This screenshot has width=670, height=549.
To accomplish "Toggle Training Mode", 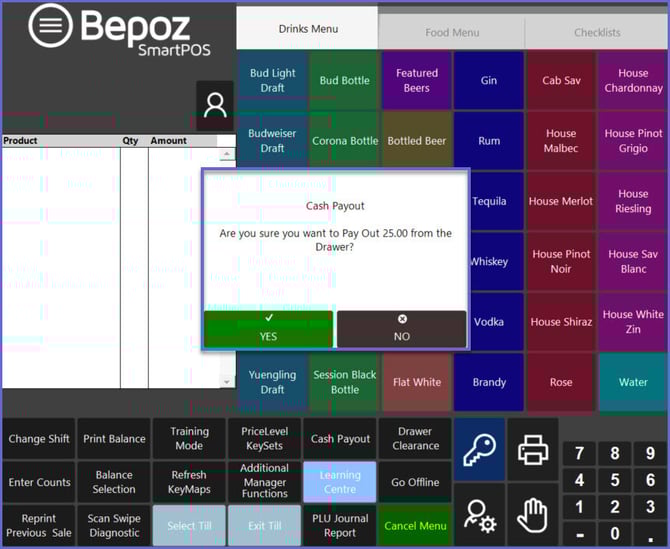I will pyautogui.click(x=189, y=439).
